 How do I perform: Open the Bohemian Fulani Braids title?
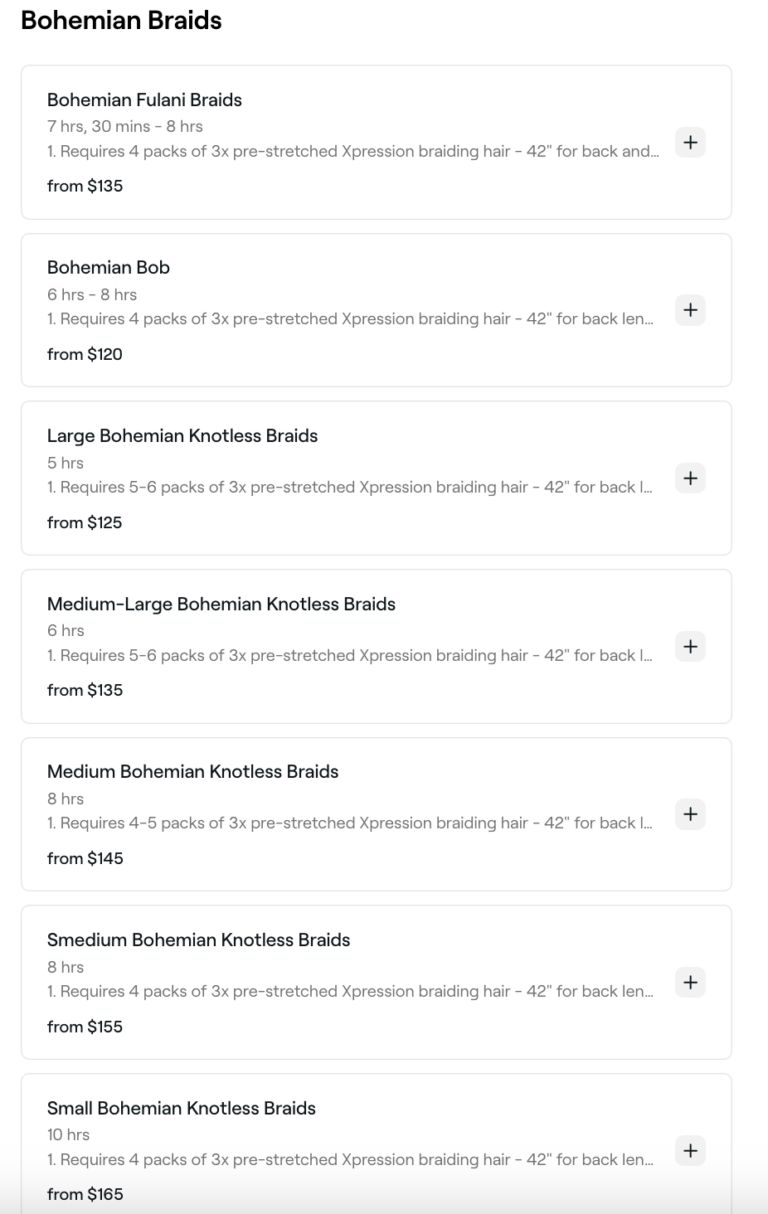(144, 100)
